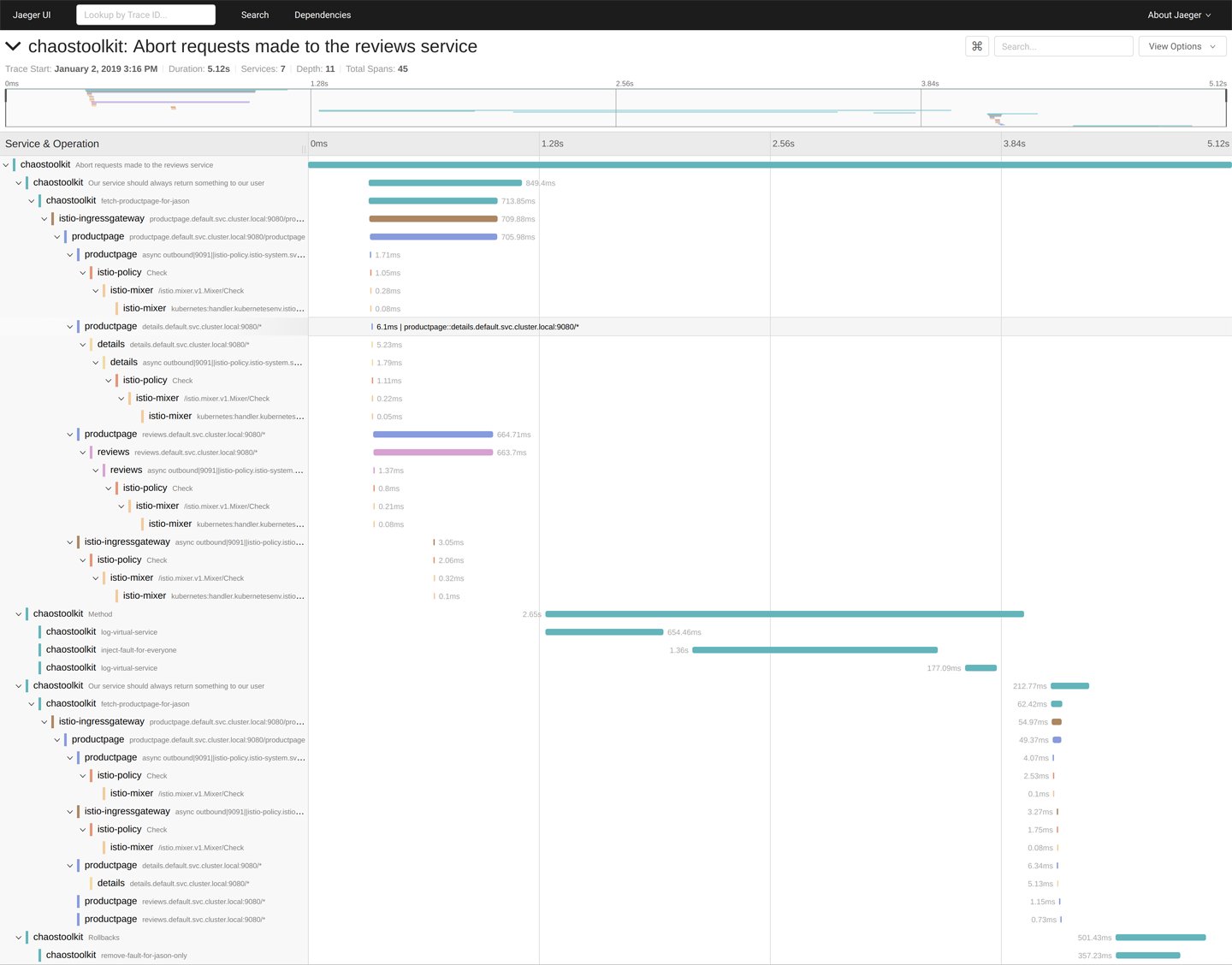Screen dimensions: 1232x965
Task: Collapse the root chaostoolkit Abort requests span
Action: 7,165
